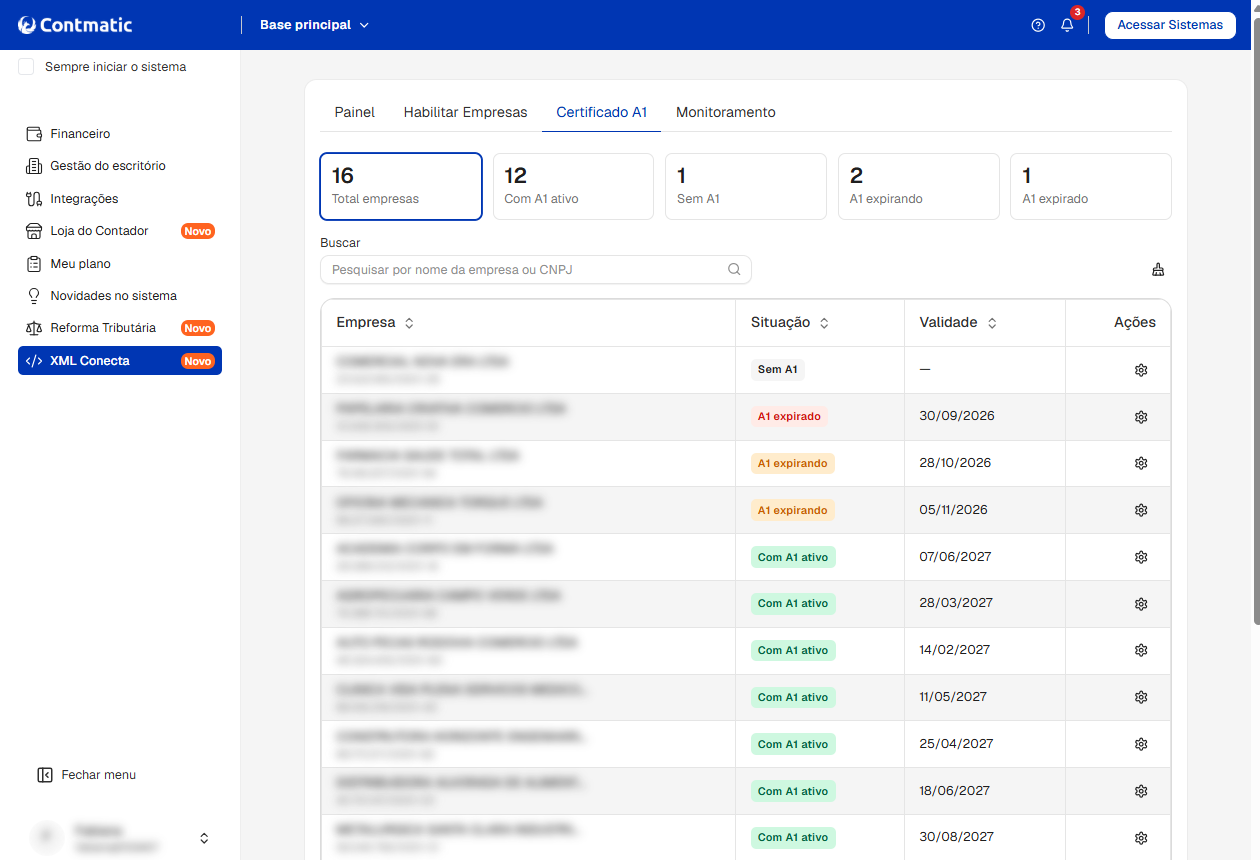This screenshot has height=860, width=1260.
Task: Open settings gear for 30/08/2027 row
Action: tap(1141, 838)
